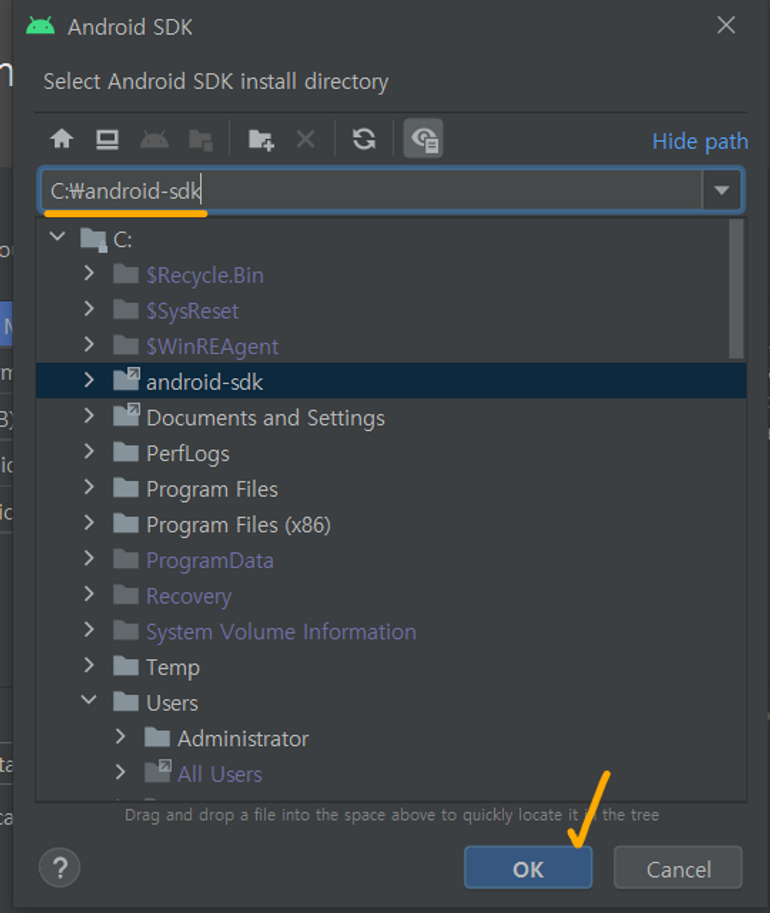Expand the Recovery folder
The image size is (770, 913).
[89, 593]
